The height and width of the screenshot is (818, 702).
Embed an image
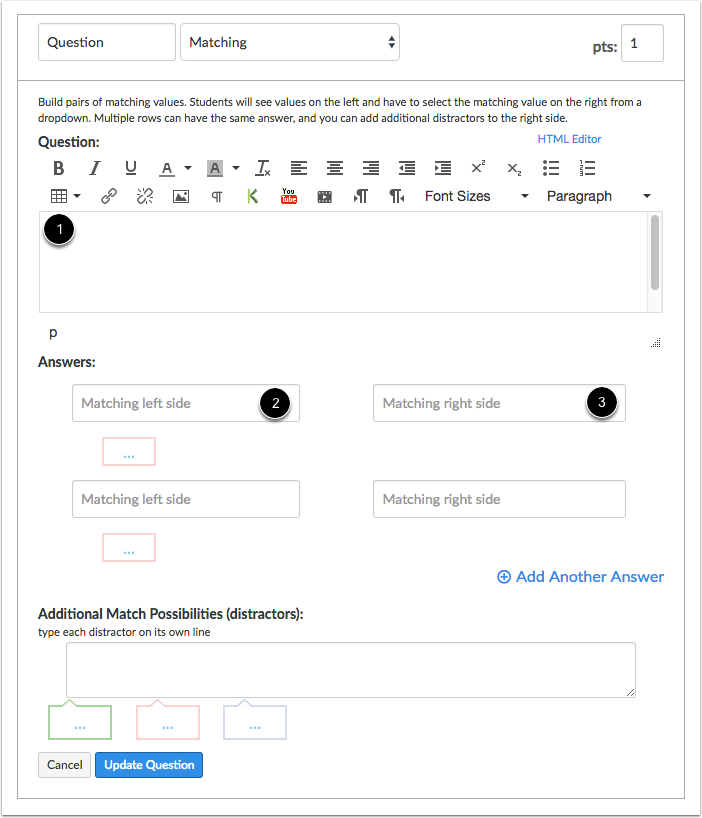pos(181,197)
